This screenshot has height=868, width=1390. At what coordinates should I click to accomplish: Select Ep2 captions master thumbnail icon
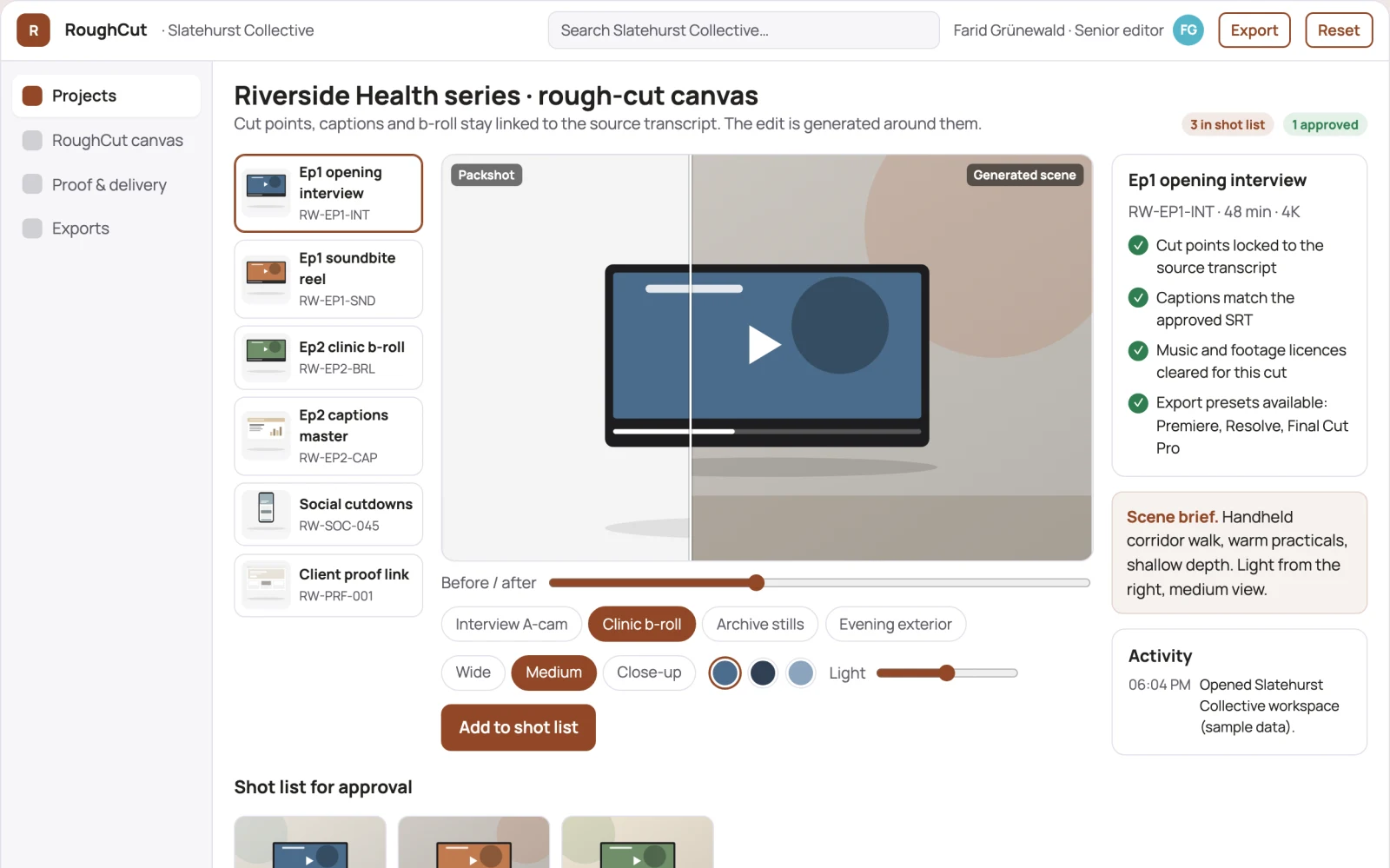[267, 436]
